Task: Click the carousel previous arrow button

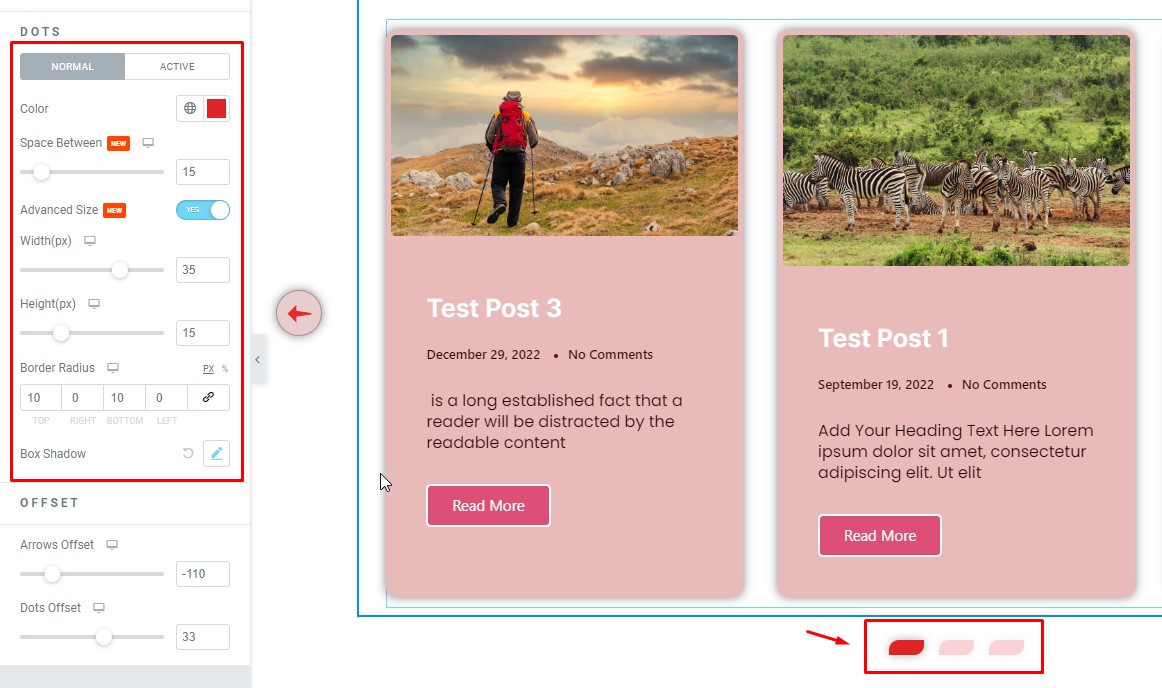Action: pyautogui.click(x=299, y=313)
